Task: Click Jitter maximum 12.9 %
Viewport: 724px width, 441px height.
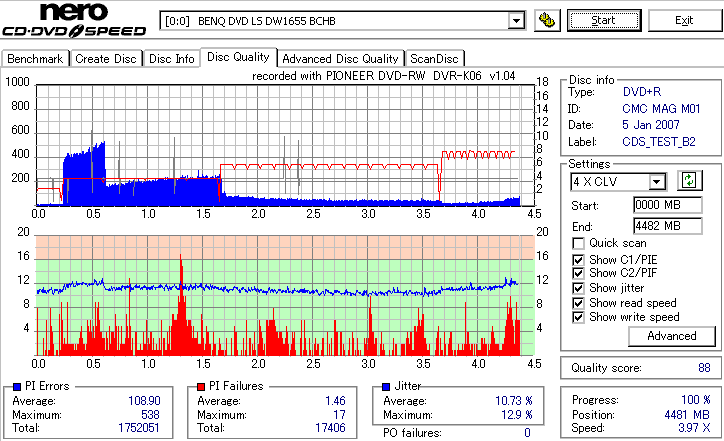Action: click(x=517, y=415)
